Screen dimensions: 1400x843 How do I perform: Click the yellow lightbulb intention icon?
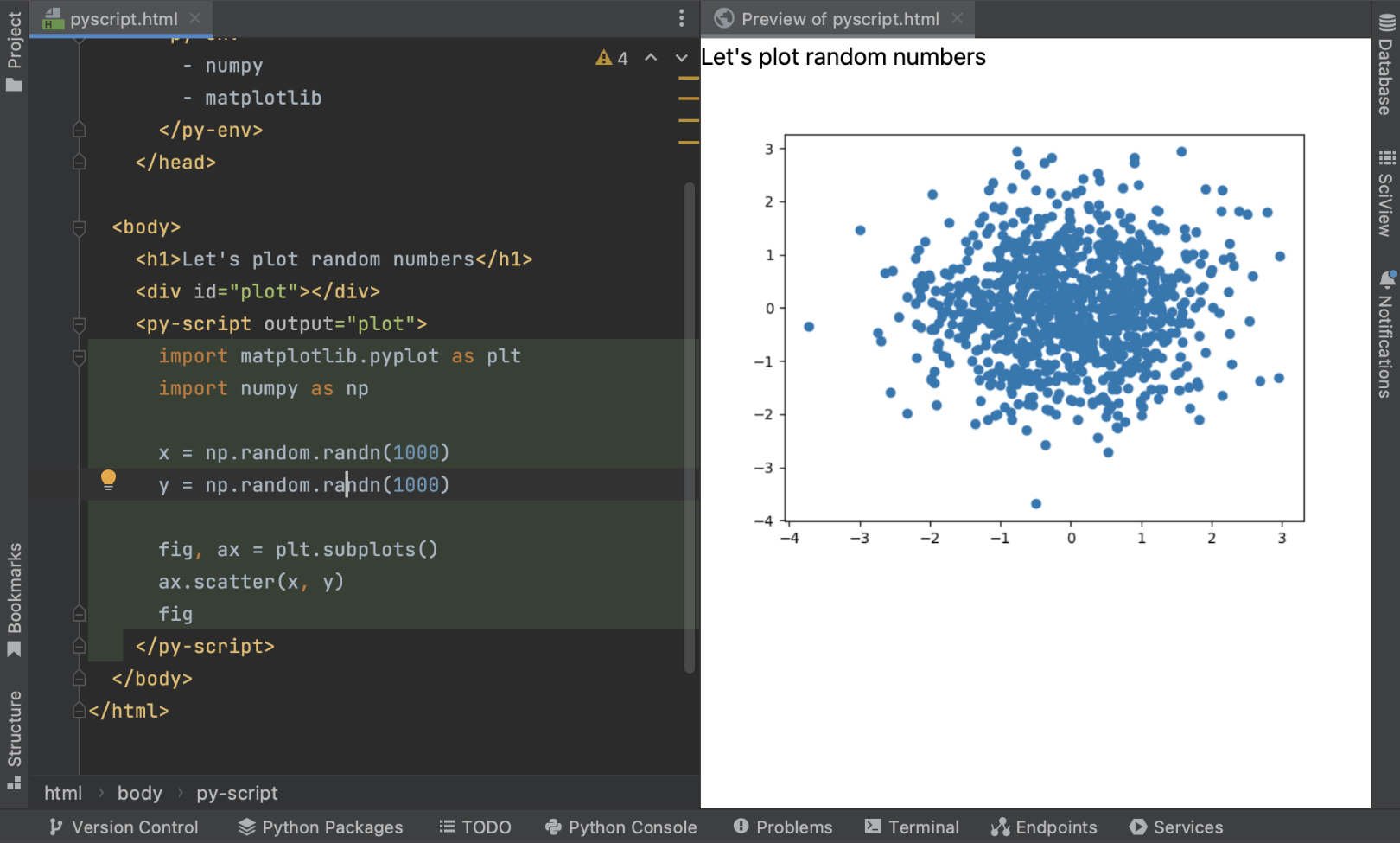[108, 480]
